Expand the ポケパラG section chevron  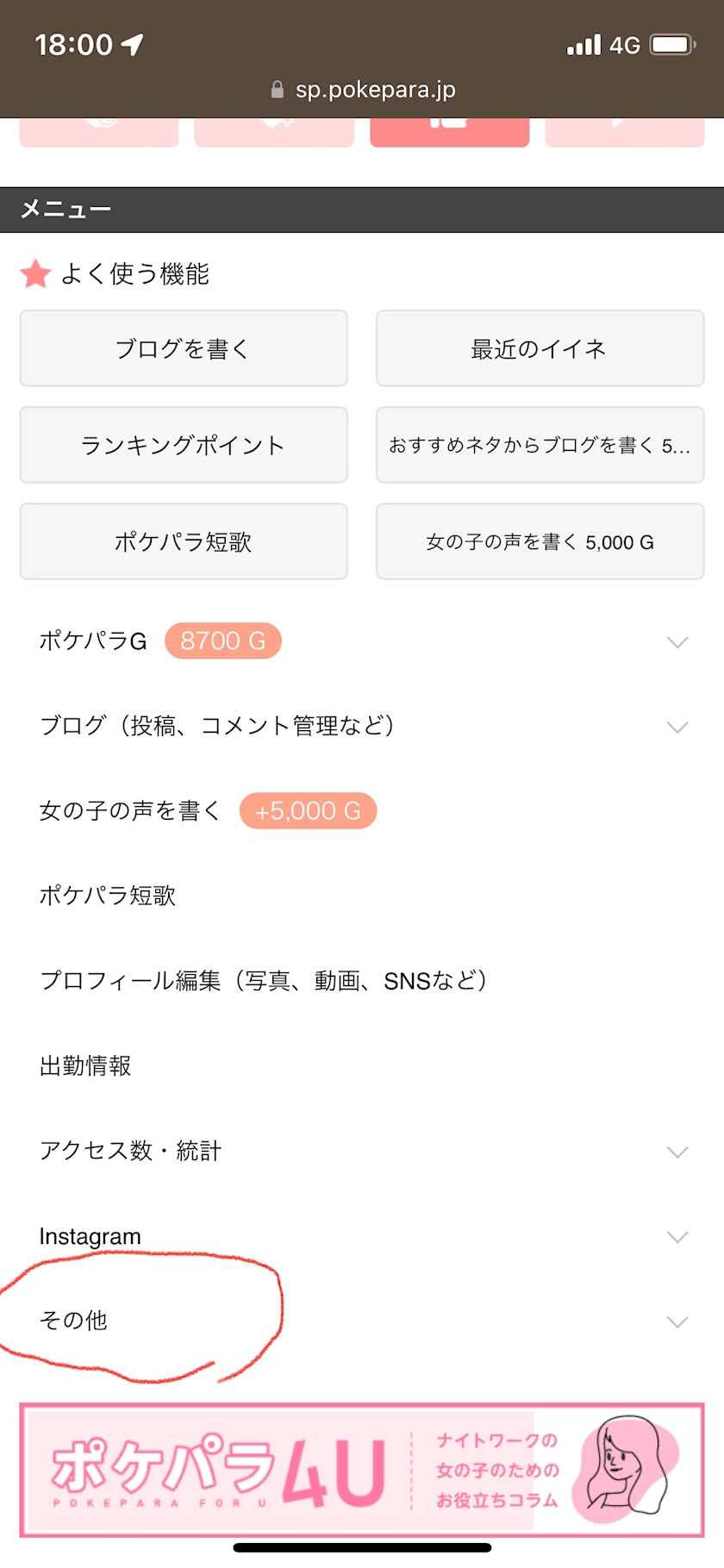click(677, 642)
